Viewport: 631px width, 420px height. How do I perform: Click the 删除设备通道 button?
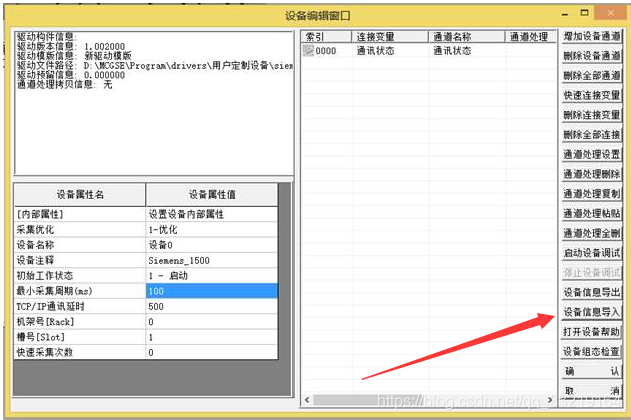pos(592,56)
